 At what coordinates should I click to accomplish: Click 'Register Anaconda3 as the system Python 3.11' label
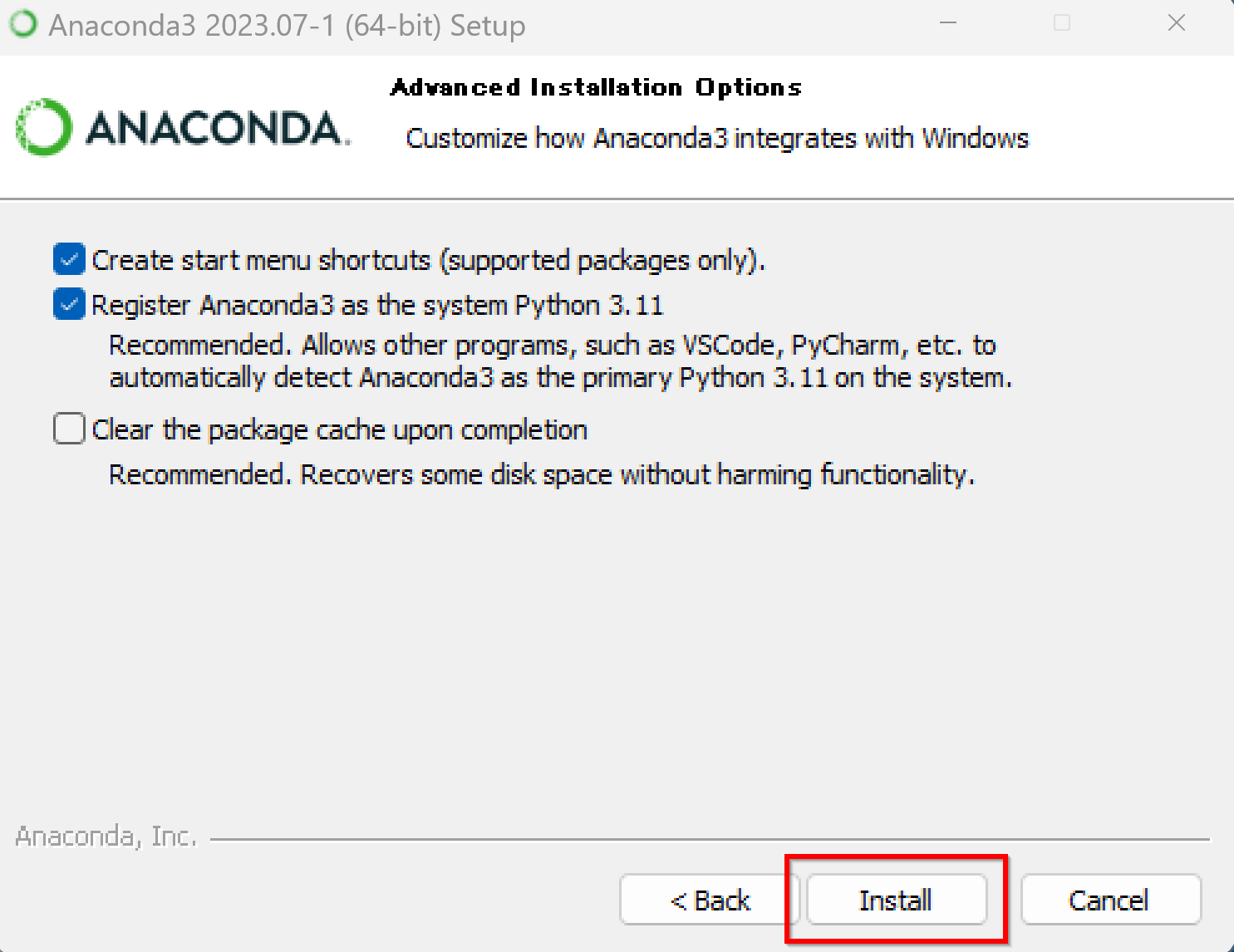[377, 306]
